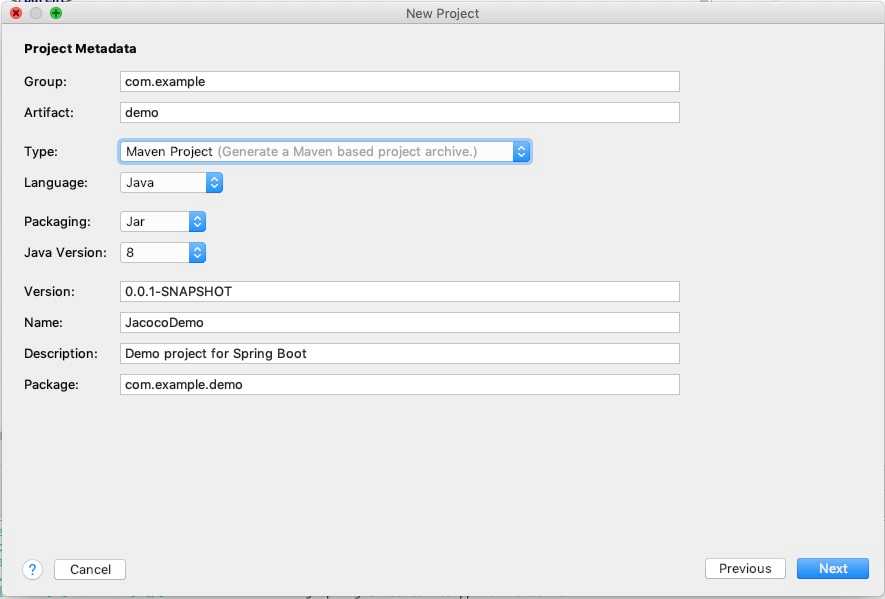Click the Name field containing JacocoDemo
Image resolution: width=885 pixels, height=599 pixels.
tap(400, 322)
